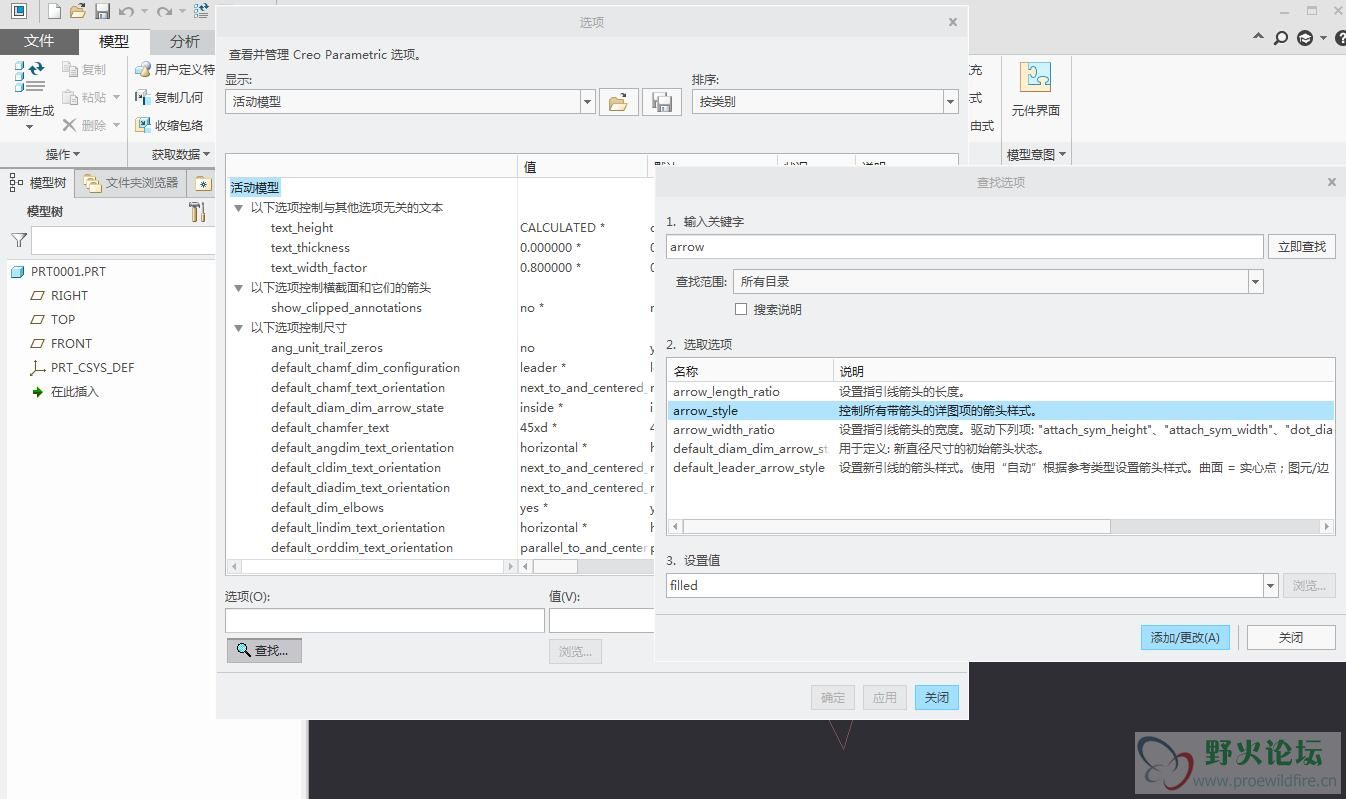Switch to the 分析 ribbon tab
This screenshot has height=799, width=1346.
(x=185, y=41)
